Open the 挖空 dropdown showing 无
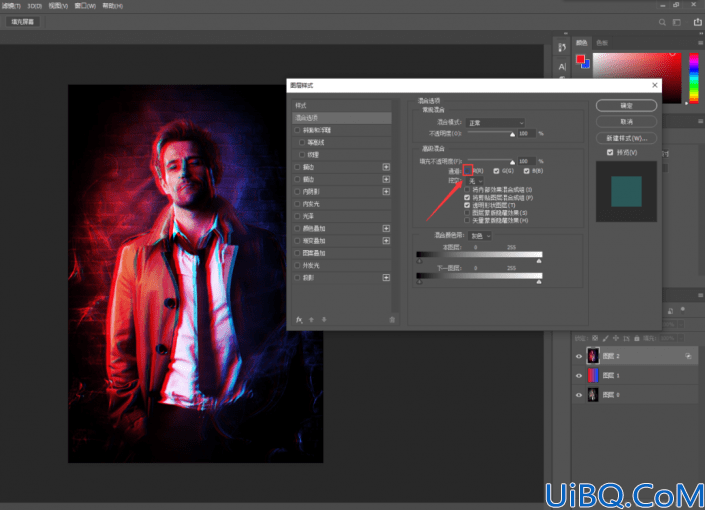The image size is (705, 510). point(475,181)
